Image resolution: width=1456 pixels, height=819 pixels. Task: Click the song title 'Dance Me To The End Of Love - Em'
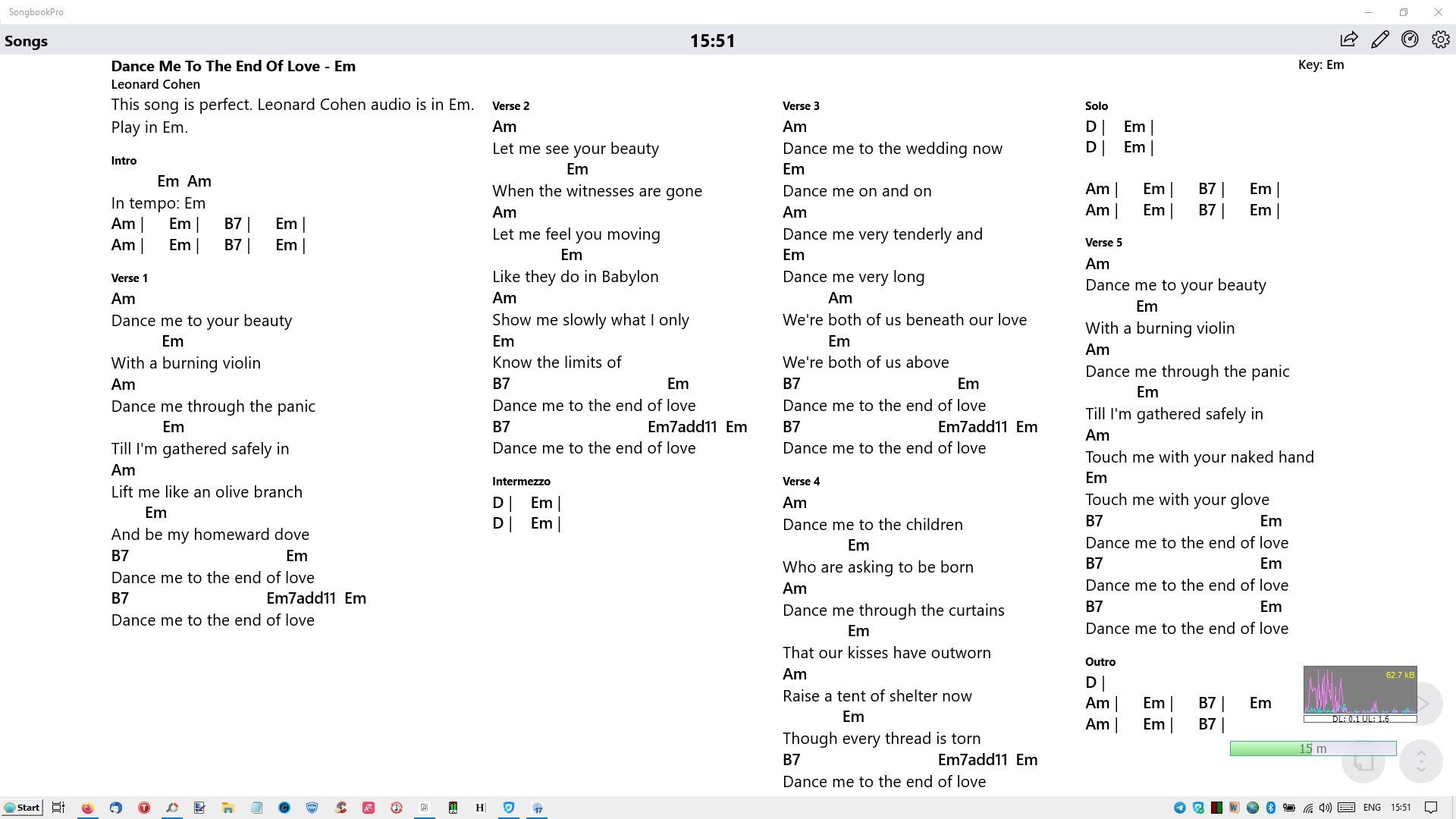[234, 66]
